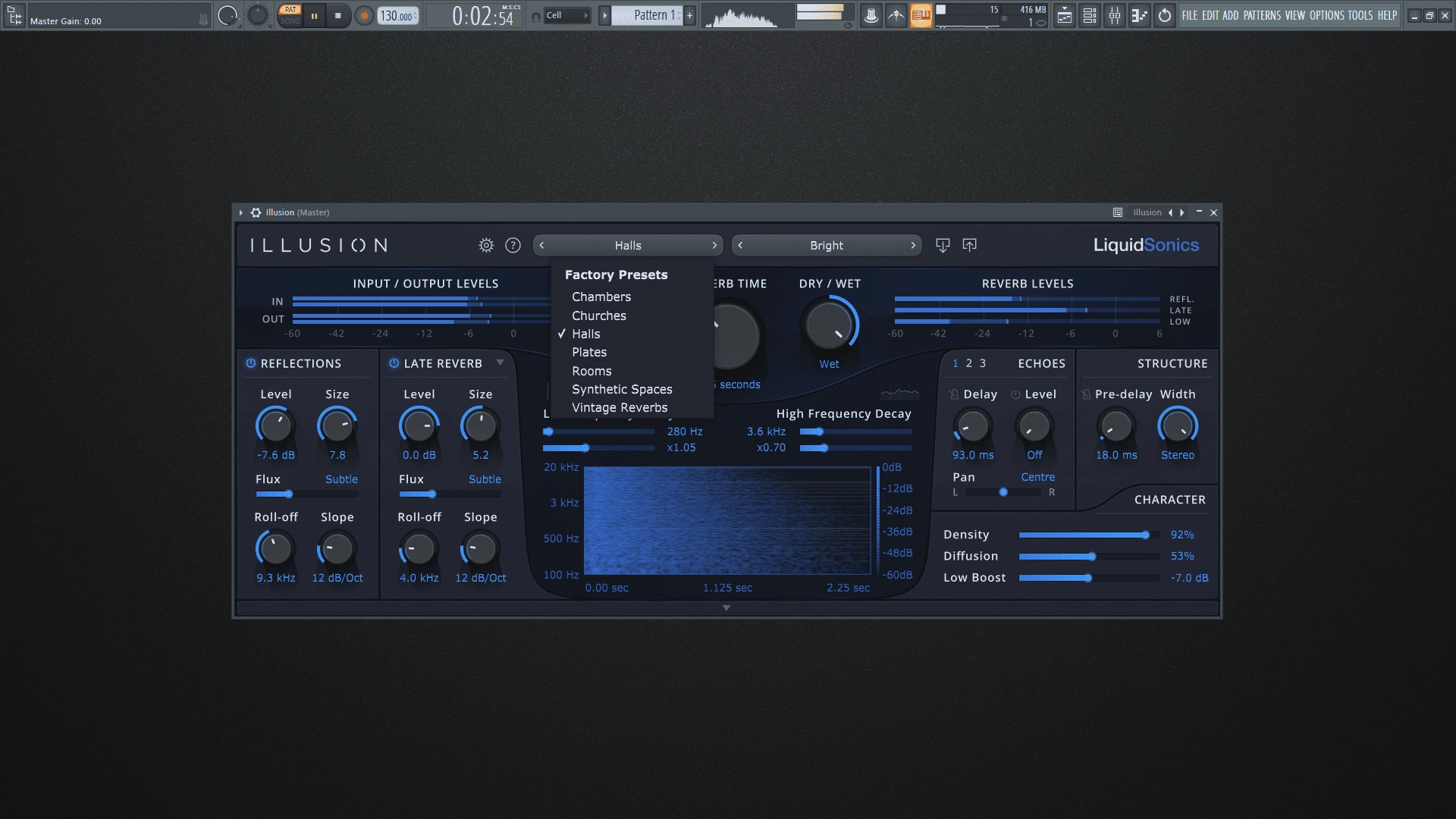
Task: Click the undo history circular arrow icon
Action: click(1165, 15)
